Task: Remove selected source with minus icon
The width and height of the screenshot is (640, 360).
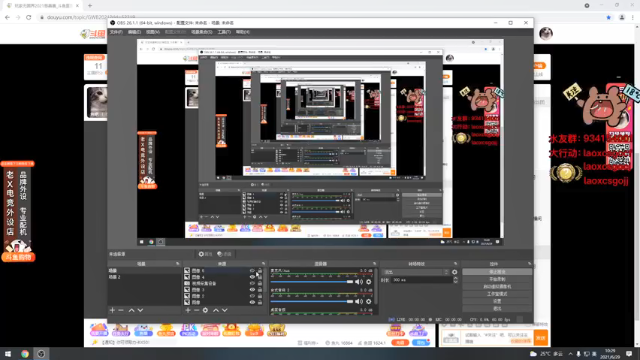Action: coord(196,310)
